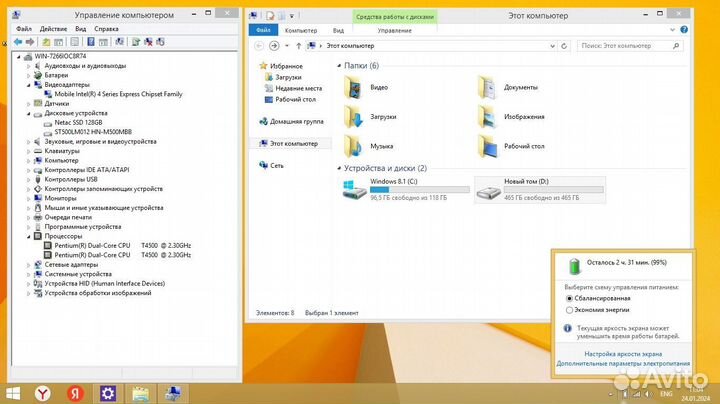
Task: Click the Настройка яркости экрана link
Action: [x=623, y=354]
